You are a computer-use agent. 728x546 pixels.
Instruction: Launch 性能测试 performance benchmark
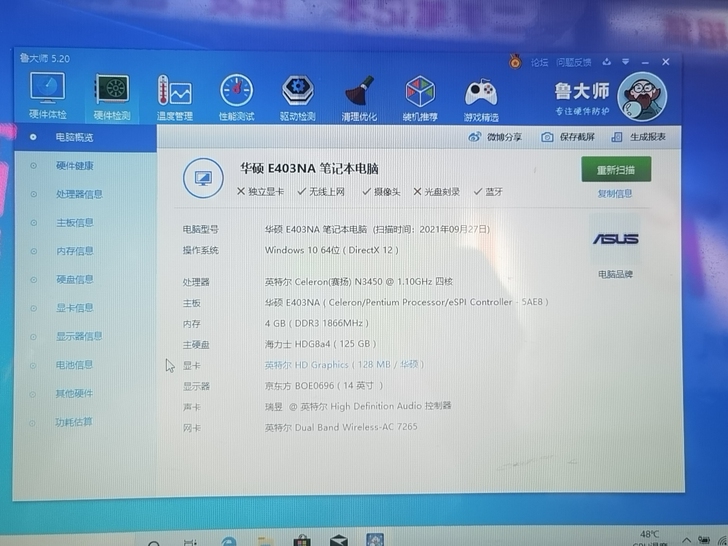[236, 98]
